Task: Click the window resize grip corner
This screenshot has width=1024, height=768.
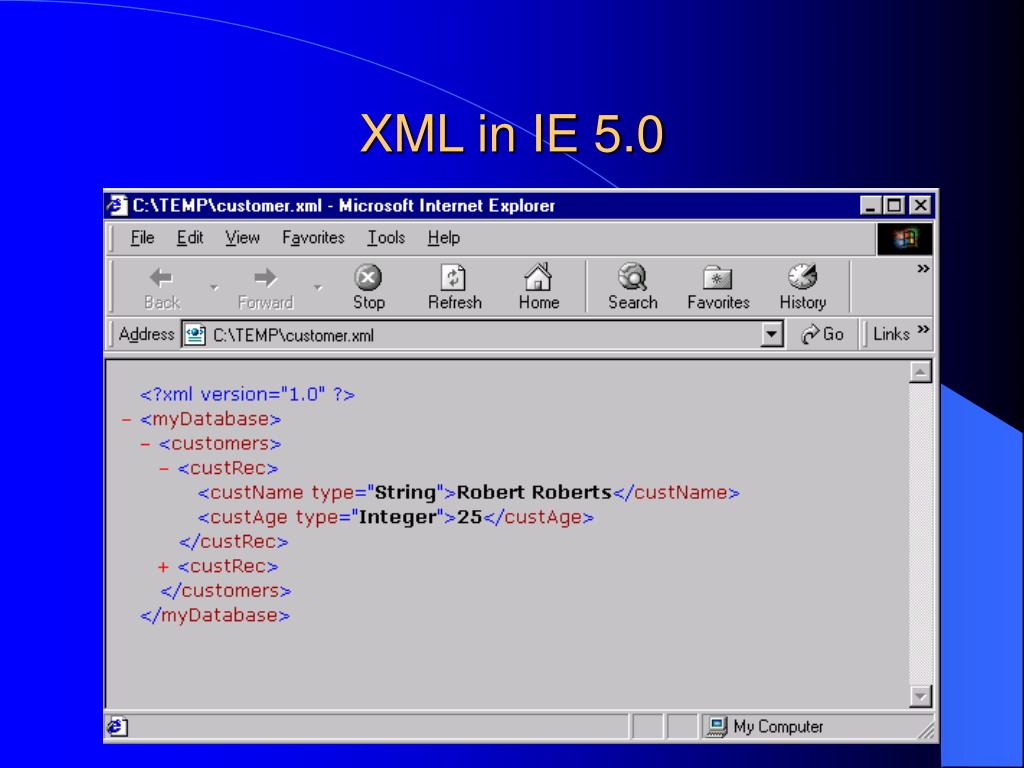Action: coord(927,730)
